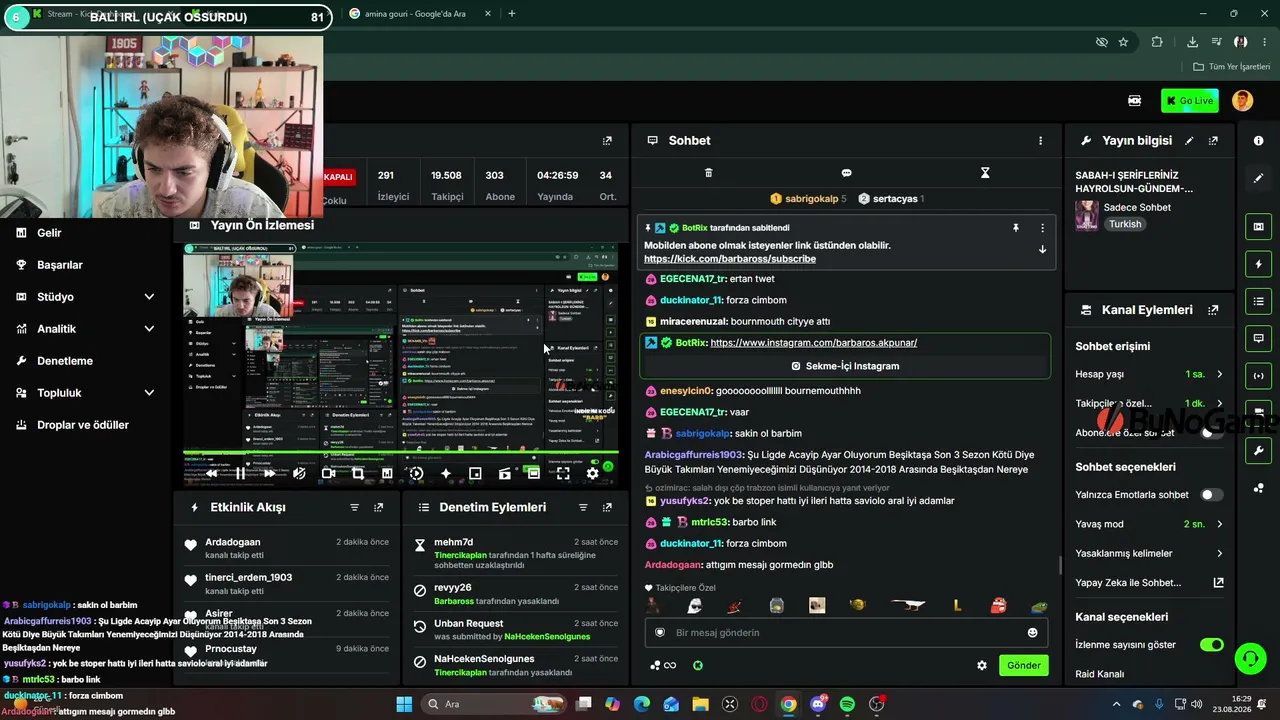Screen dimensions: 1280x720
Task: Toggle İzlenme sayısını göster switch
Action: click(1211, 645)
